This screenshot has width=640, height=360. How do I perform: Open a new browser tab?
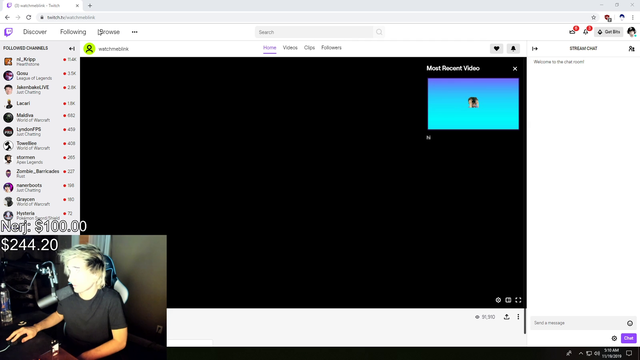(x=90, y=6)
